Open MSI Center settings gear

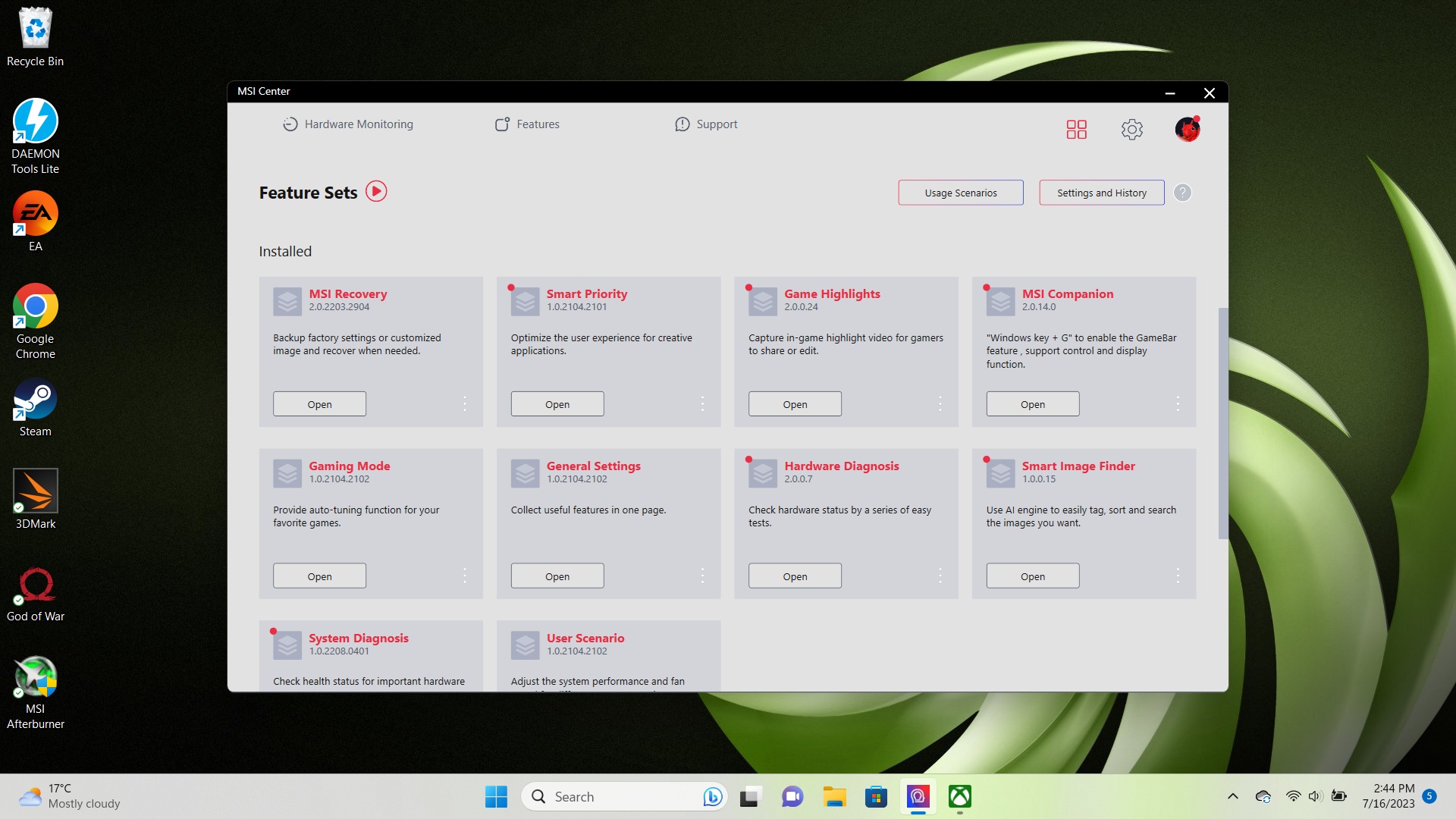(1131, 129)
